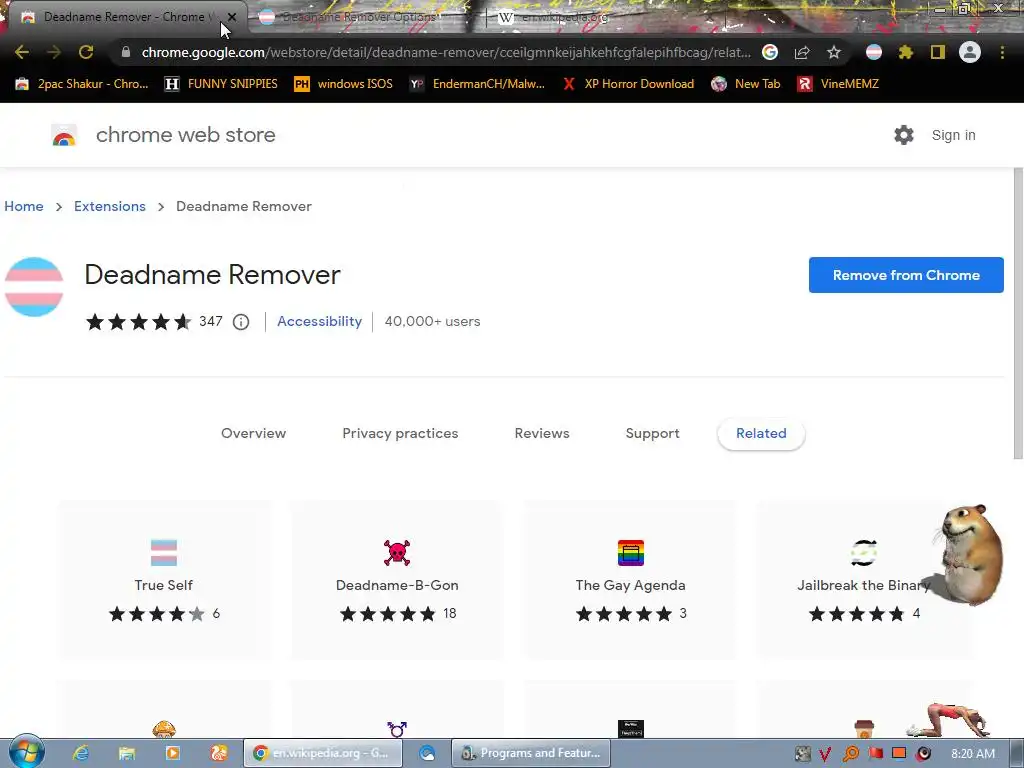1024x768 pixels.
Task: Open the Accessibility category link
Action: 319,321
